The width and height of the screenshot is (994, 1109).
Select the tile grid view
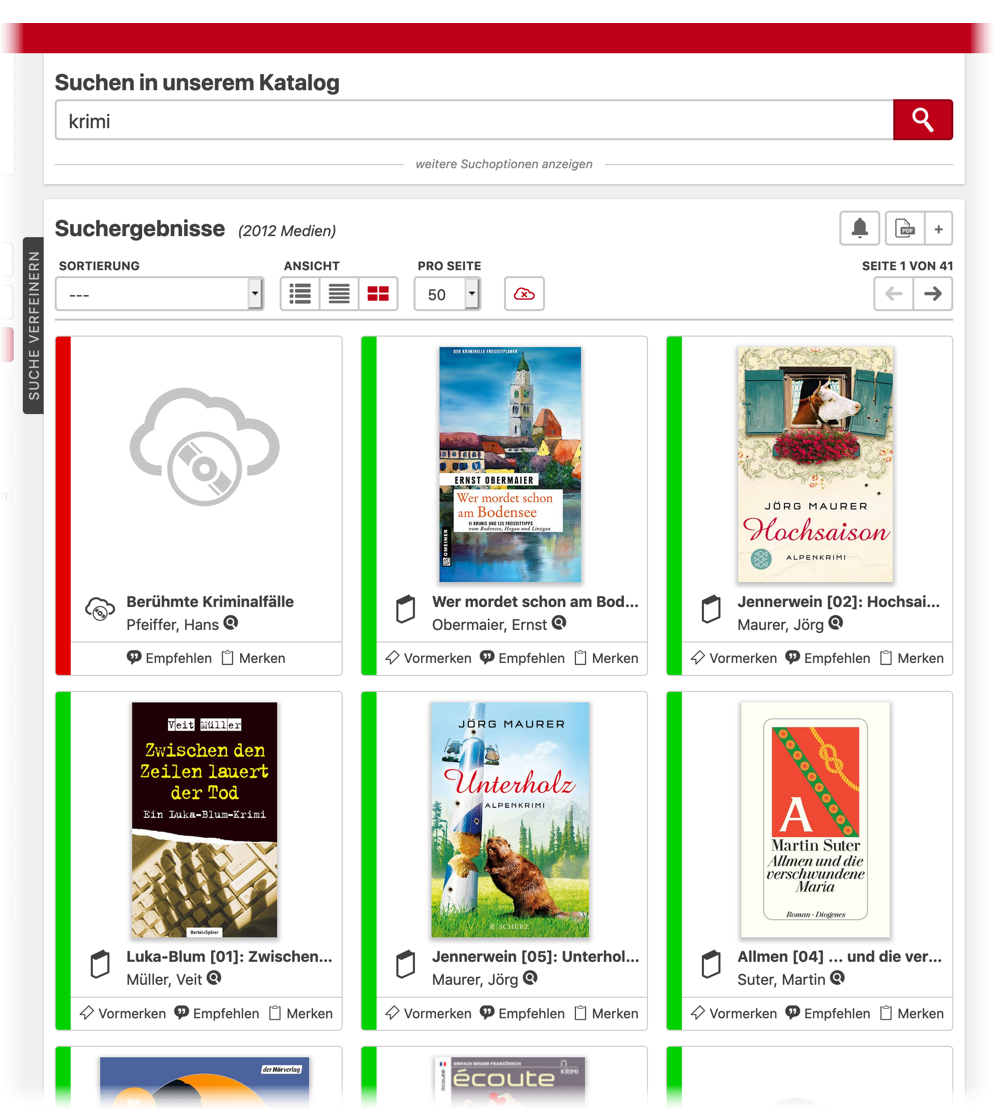pos(378,294)
